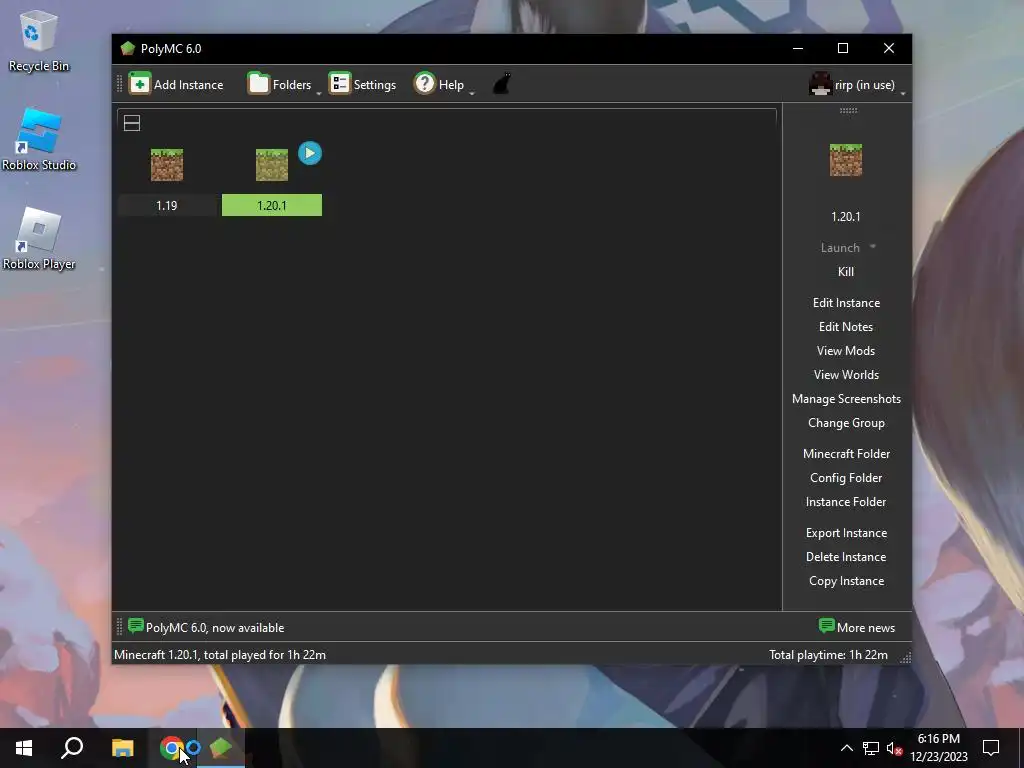The width and height of the screenshot is (1024, 768).
Task: Open the Roblox Player desktop shortcut
Action: coord(39,239)
